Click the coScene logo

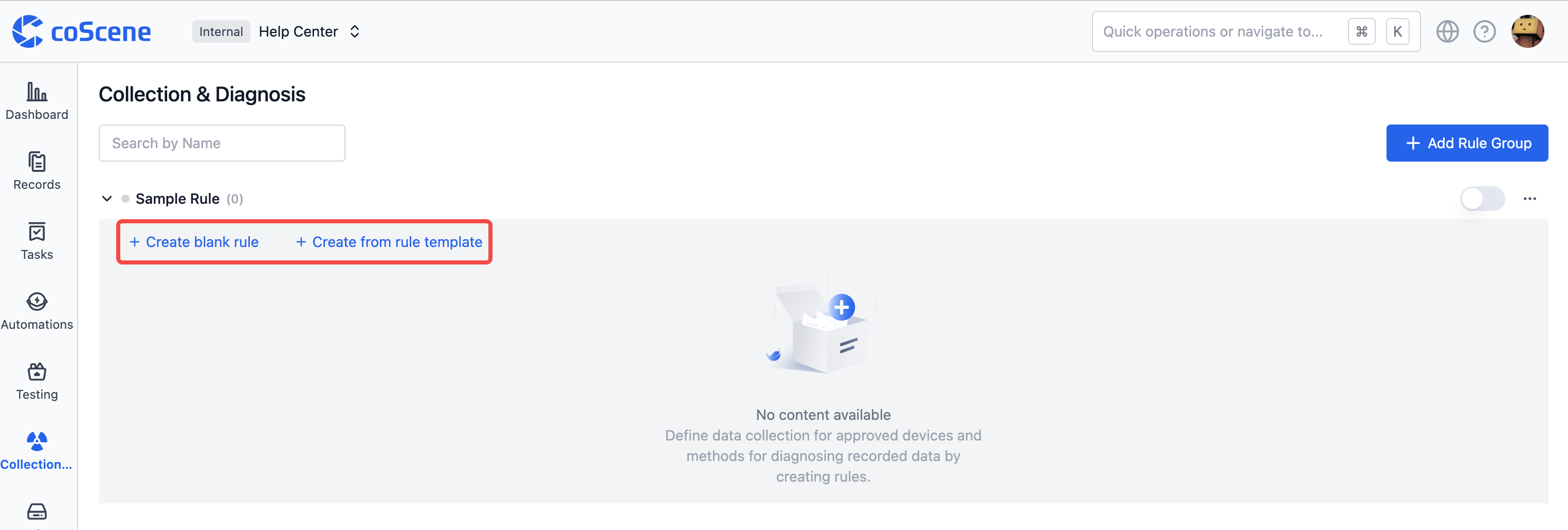tap(82, 32)
